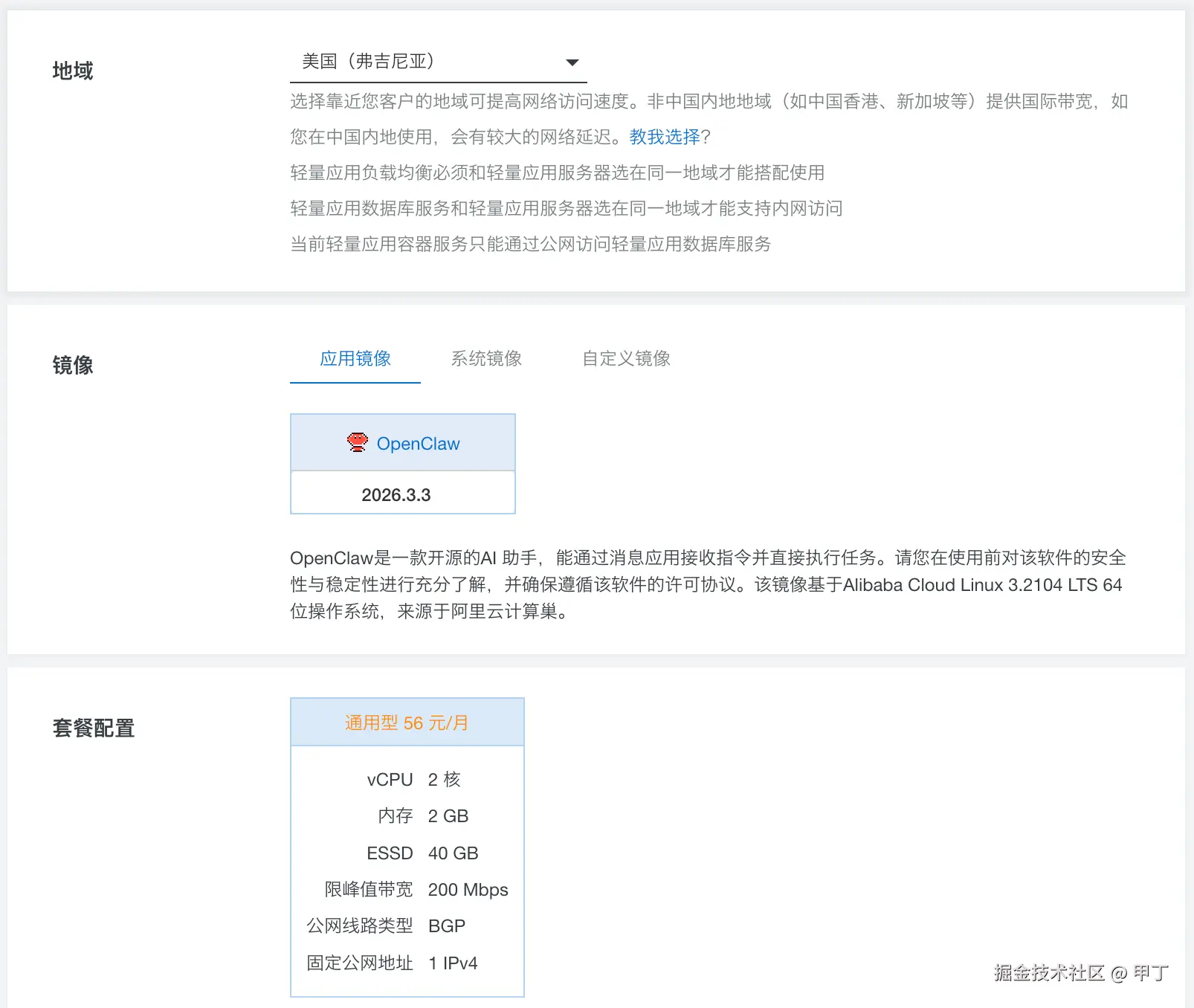
Task: Click the note about 轻量应用容器服务 public access
Action: pyautogui.click(x=531, y=244)
